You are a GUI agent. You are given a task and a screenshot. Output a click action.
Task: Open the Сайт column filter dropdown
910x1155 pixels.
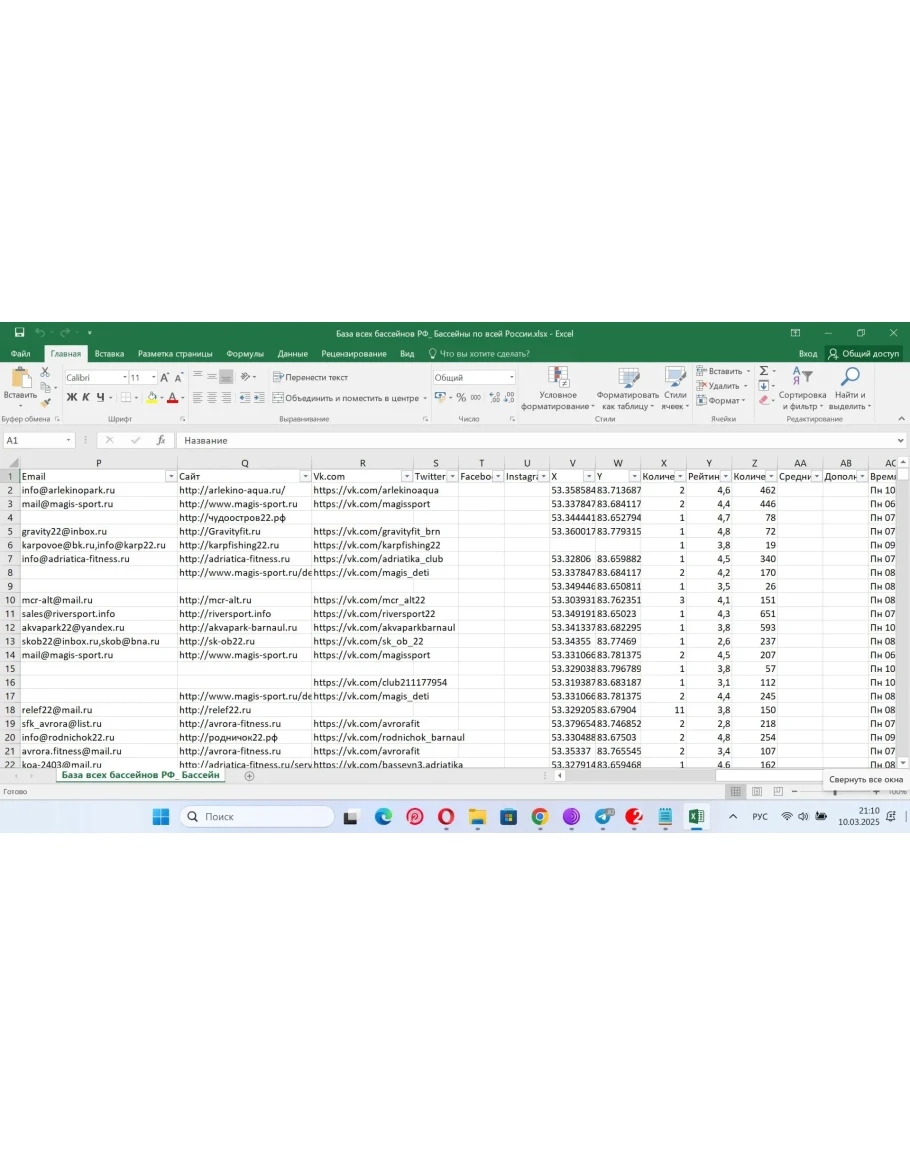[305, 477]
